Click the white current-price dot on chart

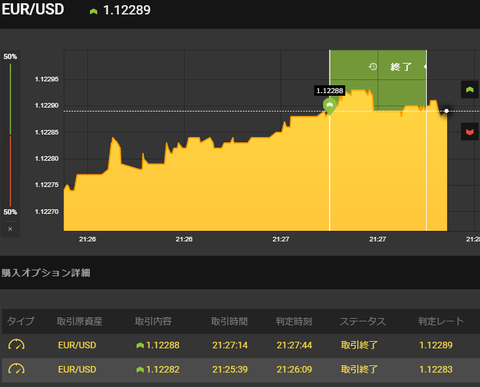pos(447,111)
